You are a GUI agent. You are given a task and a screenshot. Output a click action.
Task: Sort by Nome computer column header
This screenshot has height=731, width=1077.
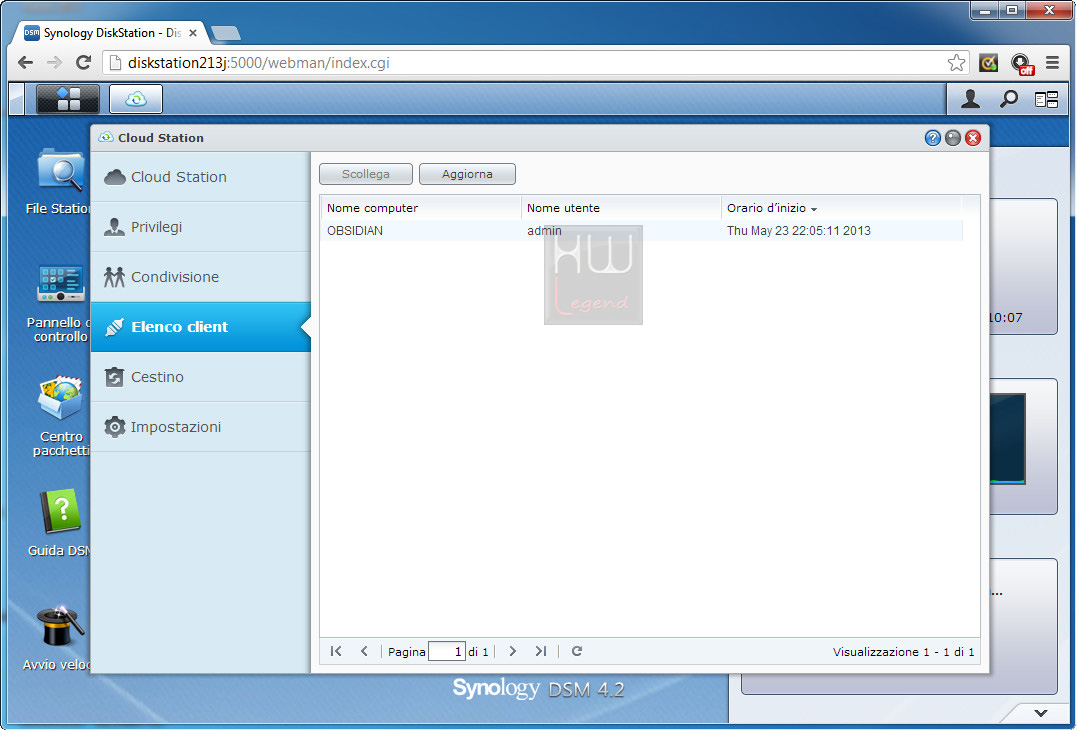[421, 208]
